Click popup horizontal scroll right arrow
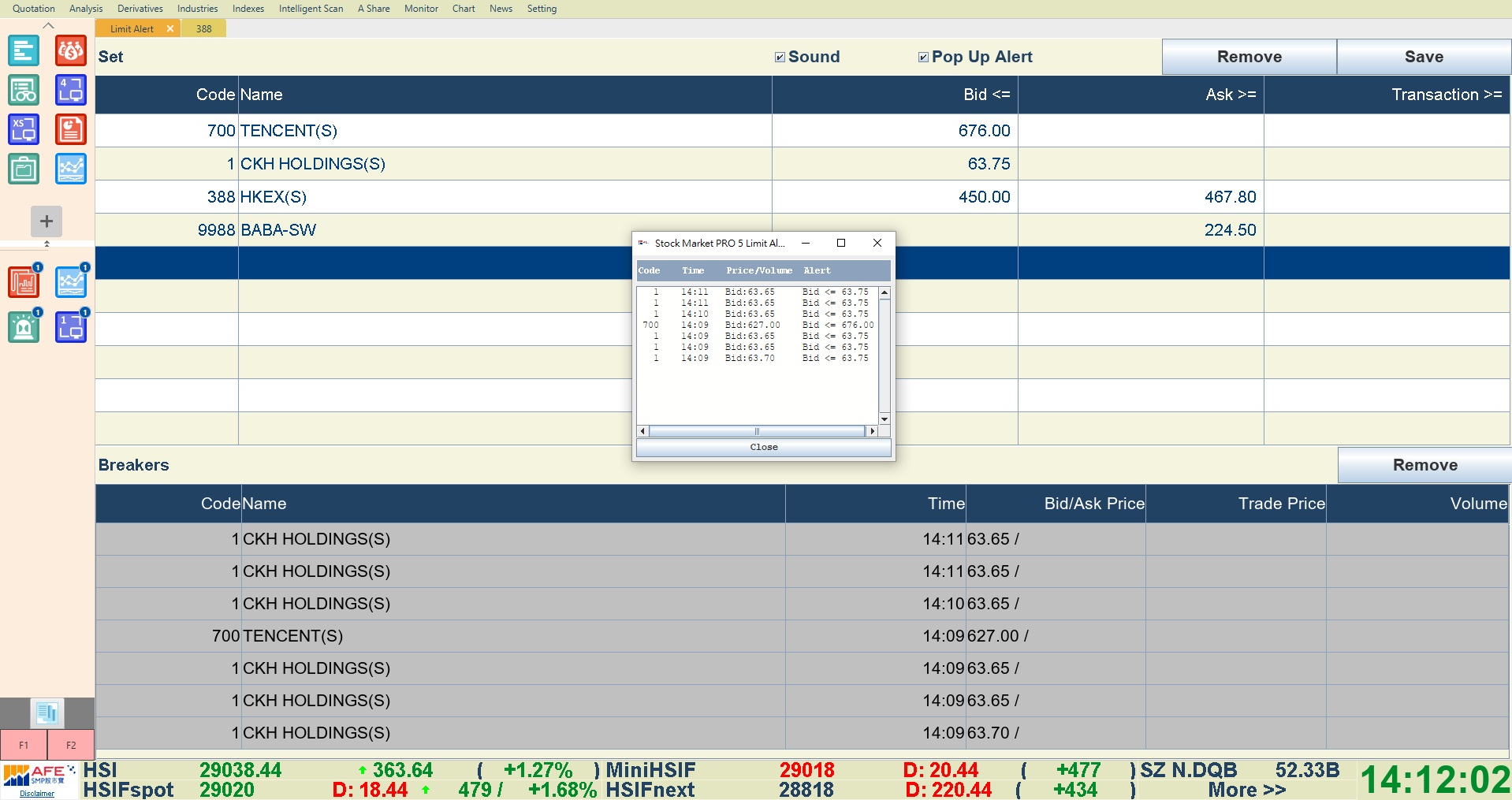 [x=872, y=431]
